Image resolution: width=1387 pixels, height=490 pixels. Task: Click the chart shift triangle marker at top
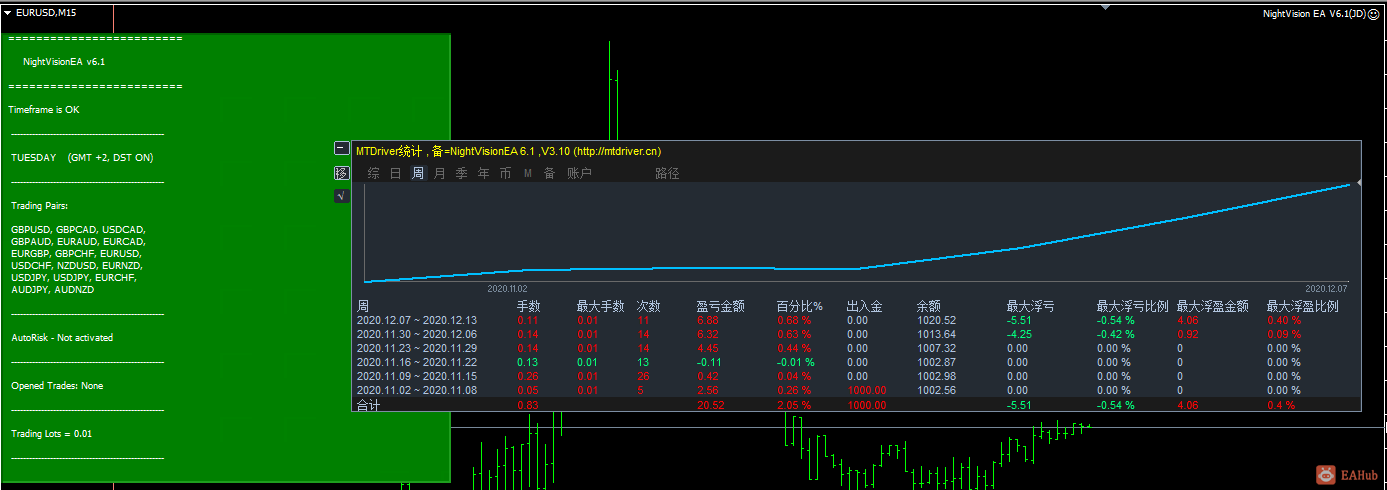[1105, 7]
